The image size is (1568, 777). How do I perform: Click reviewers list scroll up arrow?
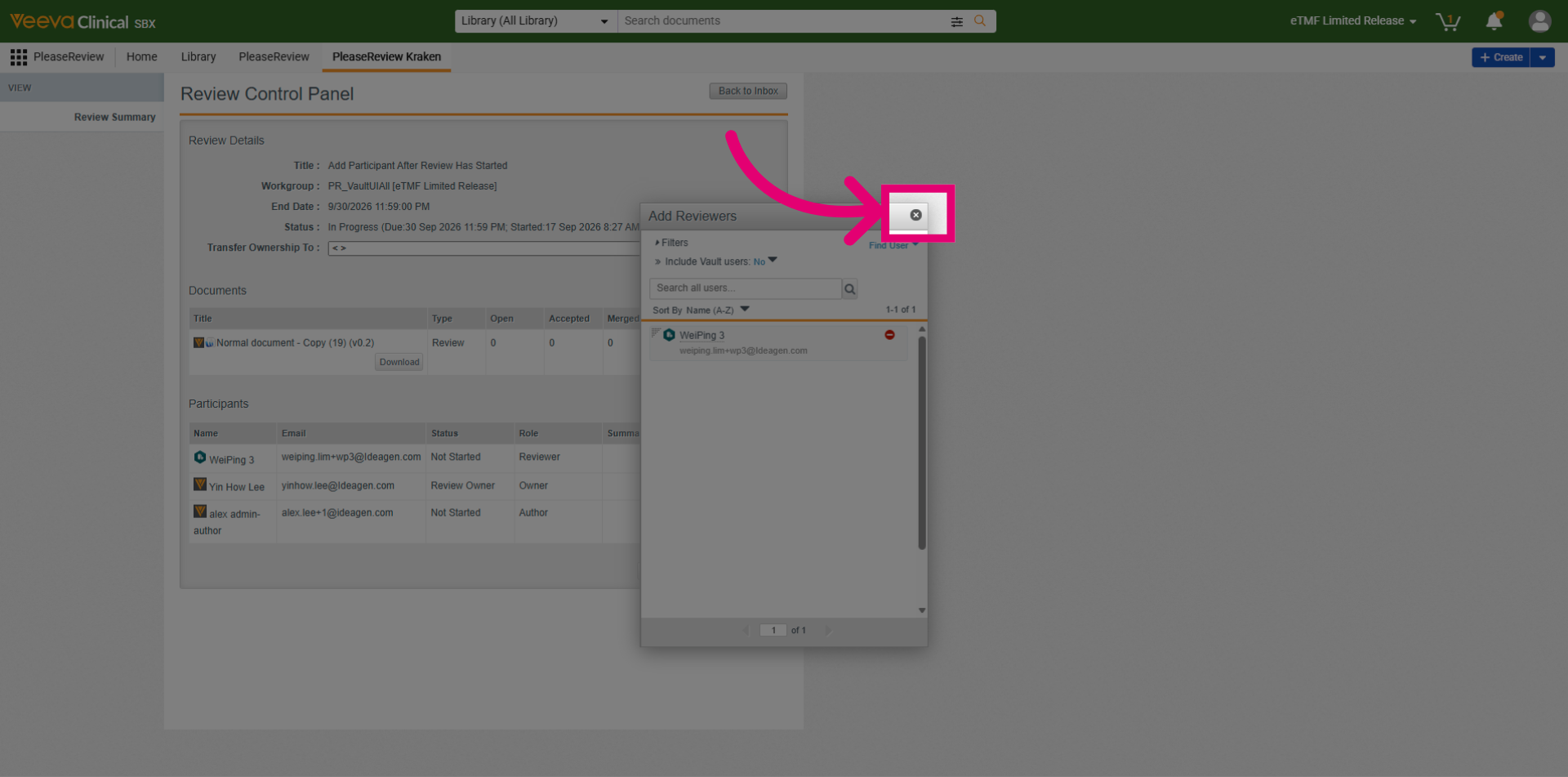(922, 329)
